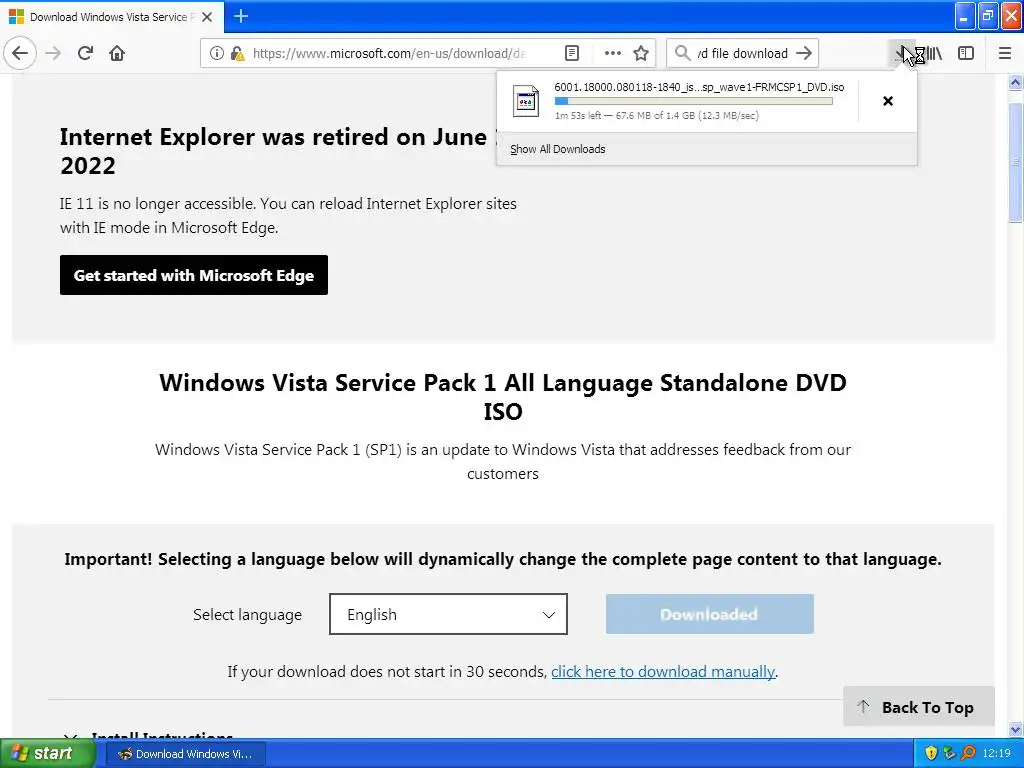Bookmark this page with star icon

[x=641, y=53]
